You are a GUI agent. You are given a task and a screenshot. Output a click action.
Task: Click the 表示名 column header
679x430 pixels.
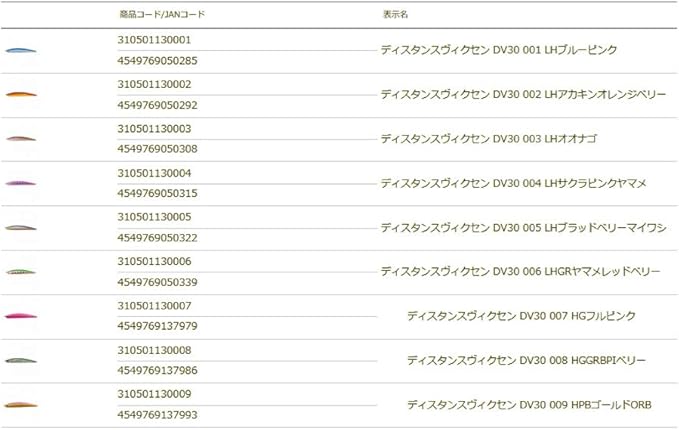tap(395, 16)
